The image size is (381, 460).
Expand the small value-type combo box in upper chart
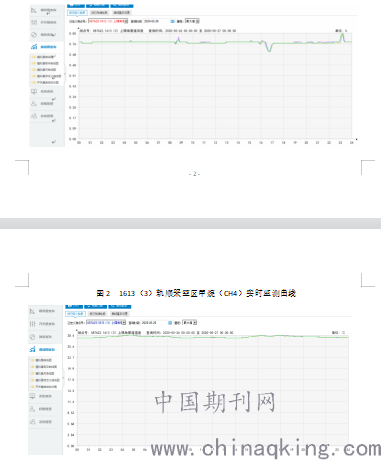tap(192, 21)
